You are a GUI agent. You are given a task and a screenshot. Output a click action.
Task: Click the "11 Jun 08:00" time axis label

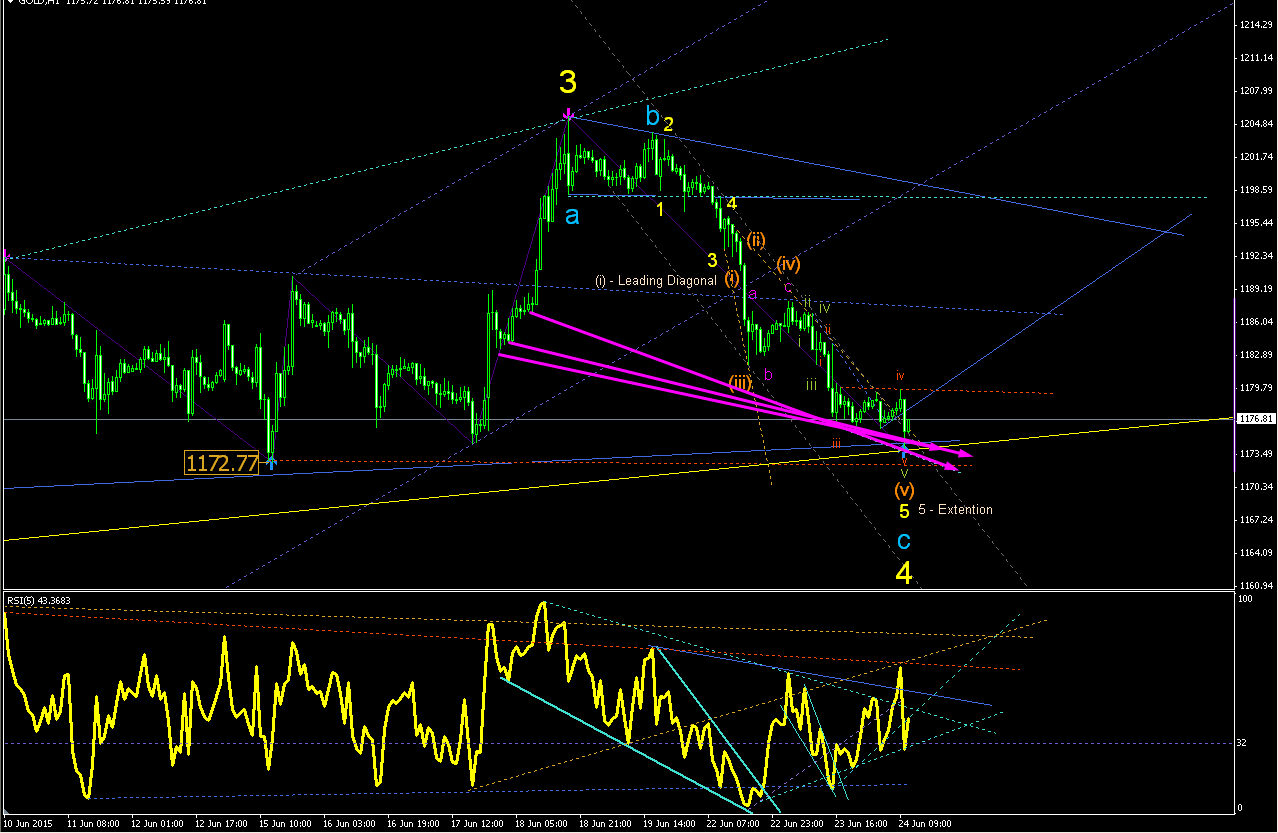tap(92, 824)
